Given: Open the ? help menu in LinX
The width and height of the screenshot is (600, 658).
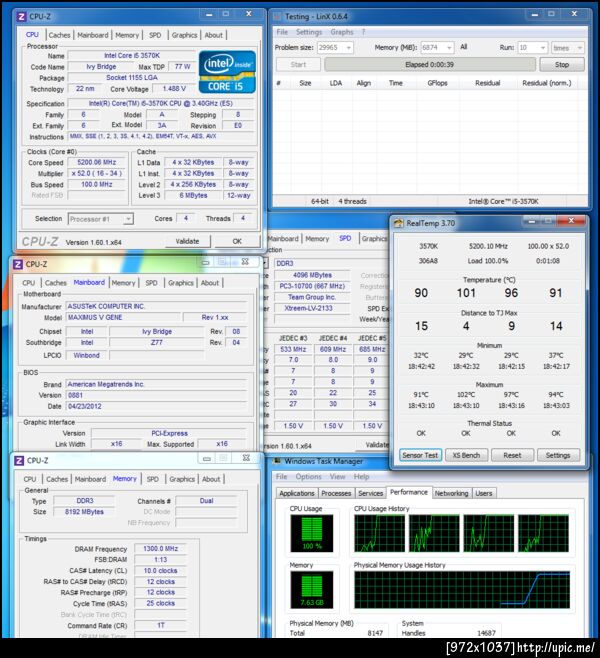Looking at the screenshot, I should click(x=363, y=32).
